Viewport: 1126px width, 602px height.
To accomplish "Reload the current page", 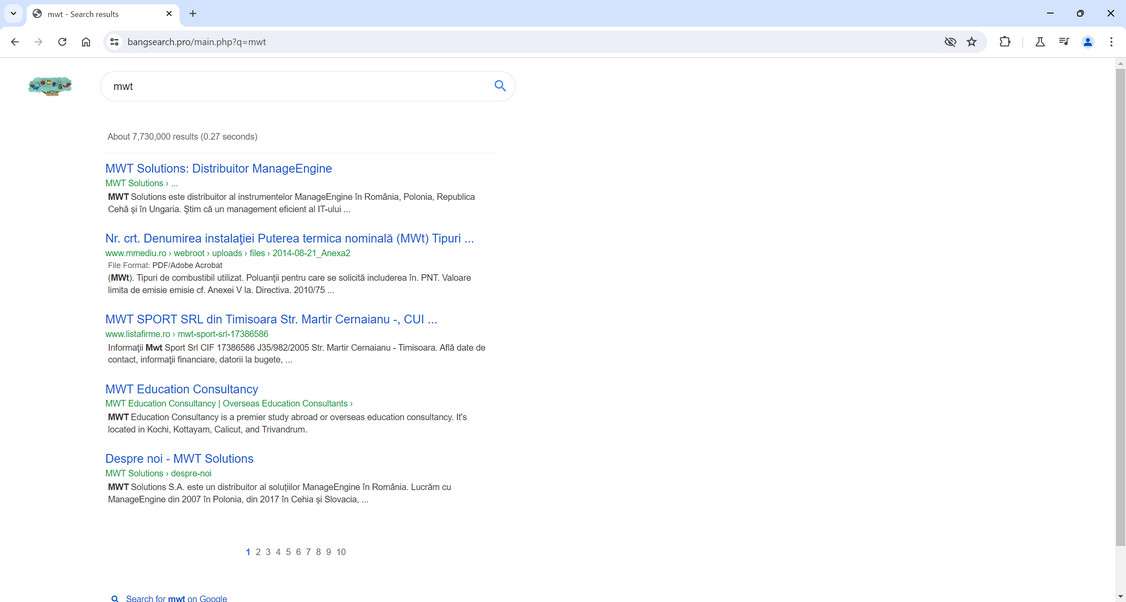I will (61, 42).
